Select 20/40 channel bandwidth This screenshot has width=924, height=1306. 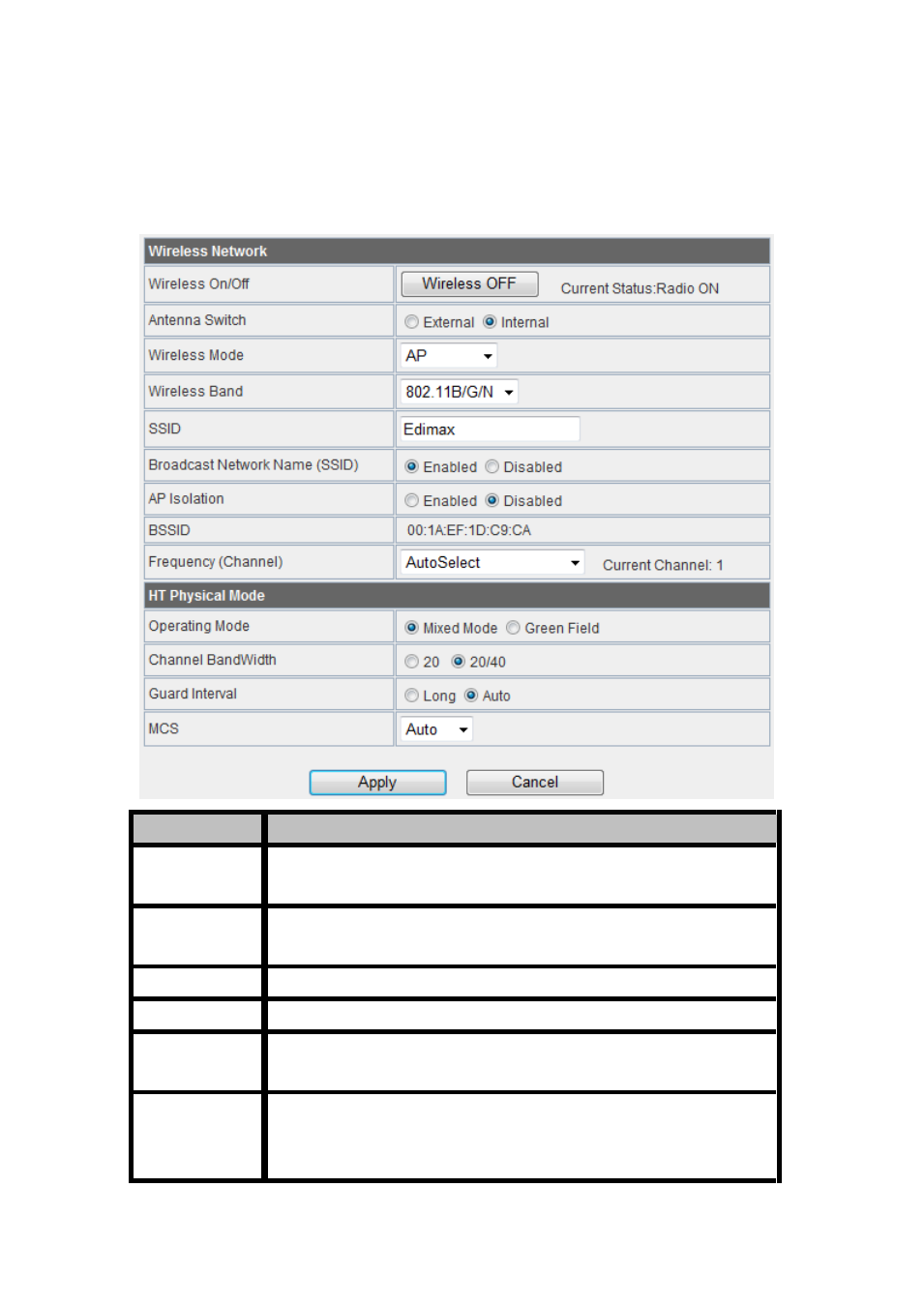tap(459, 662)
